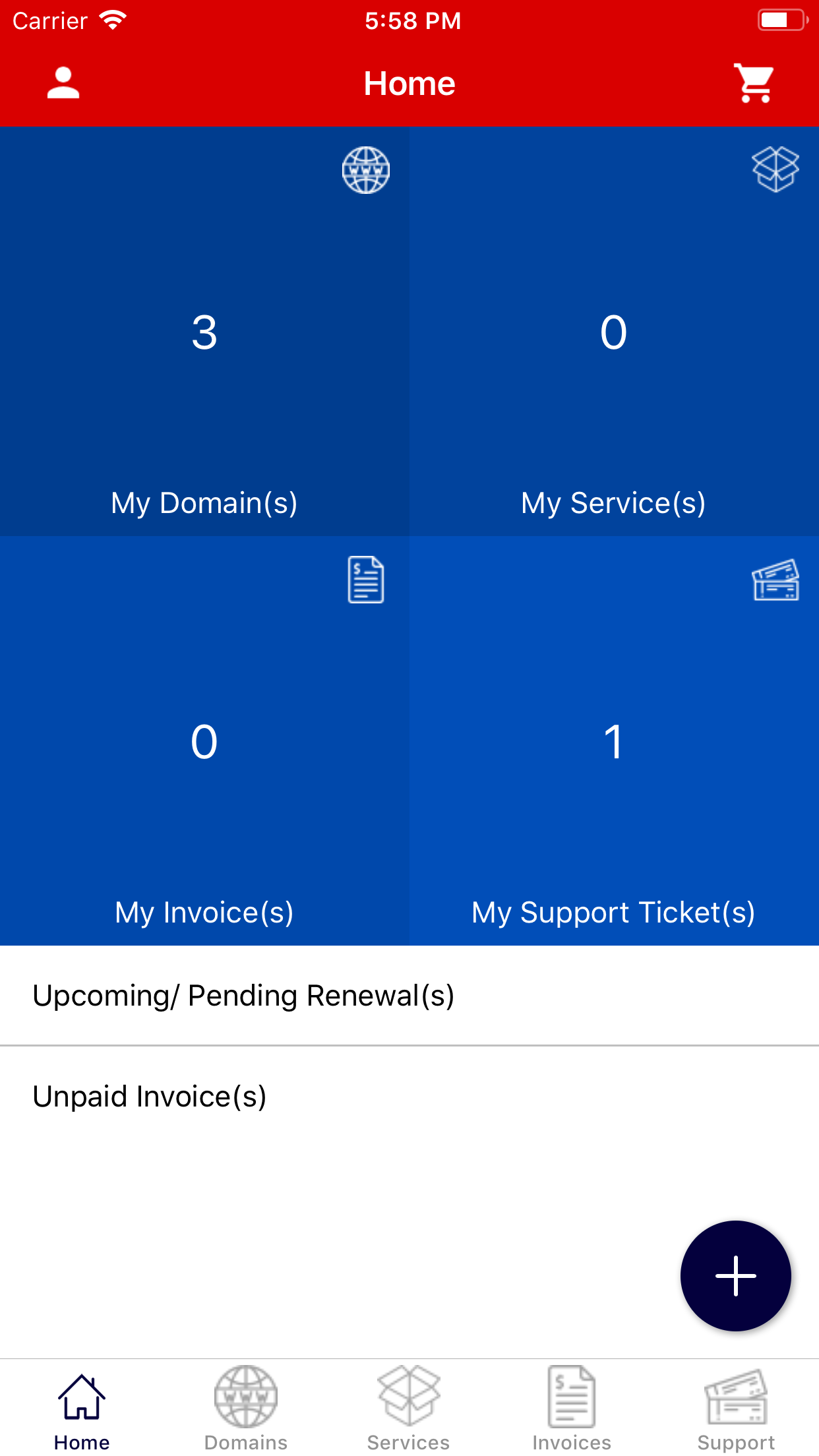Expand Upcoming/ Pending Renewal(s) section
Screen dimensions: 819x1456
pos(409,996)
